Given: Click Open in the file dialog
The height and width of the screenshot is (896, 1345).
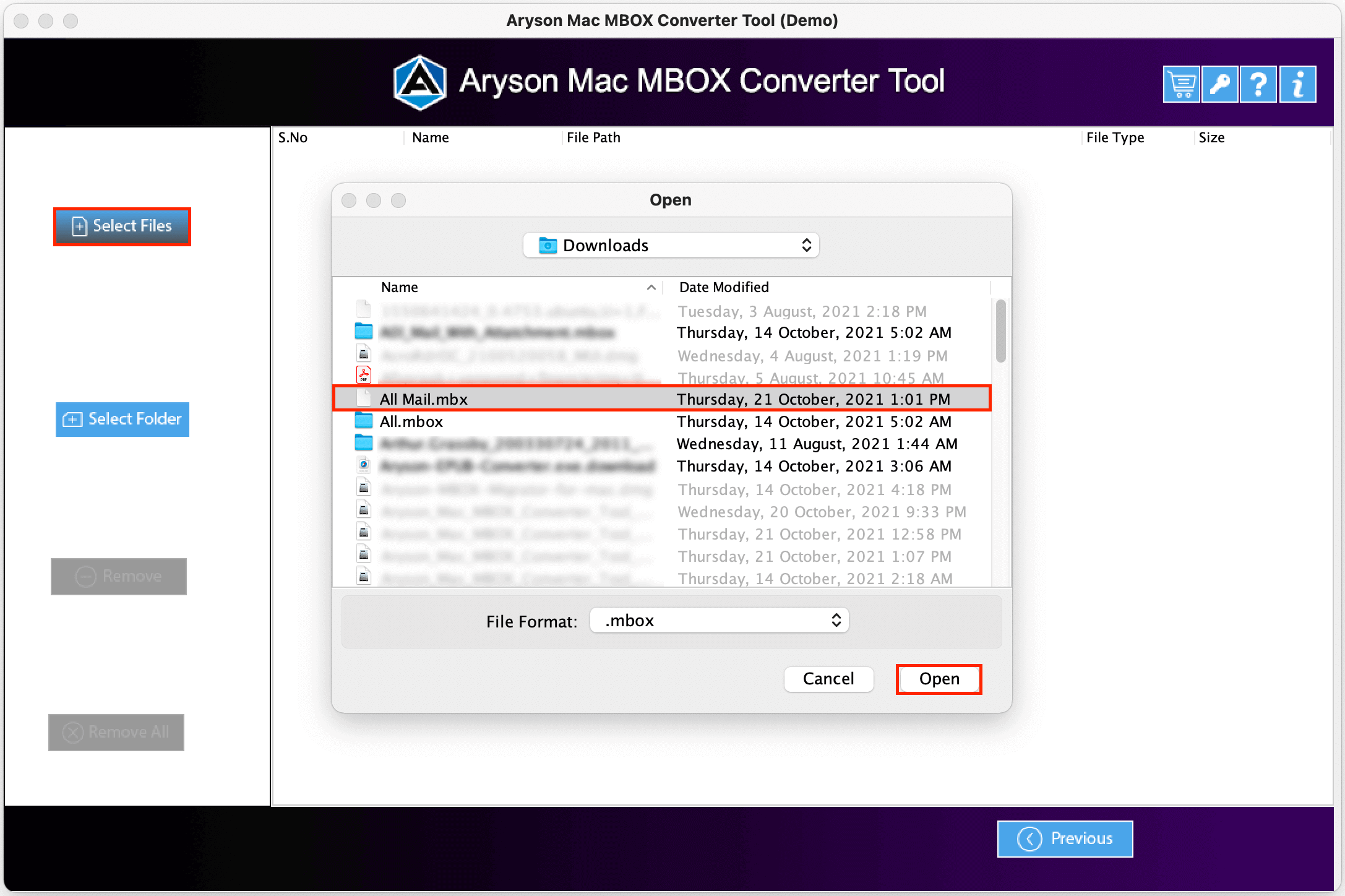Looking at the screenshot, I should point(939,679).
